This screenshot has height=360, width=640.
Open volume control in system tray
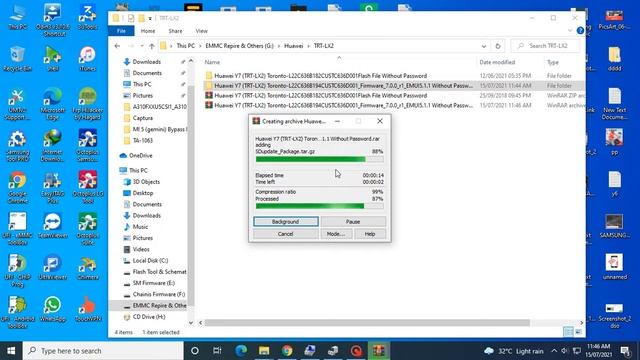tap(565, 351)
